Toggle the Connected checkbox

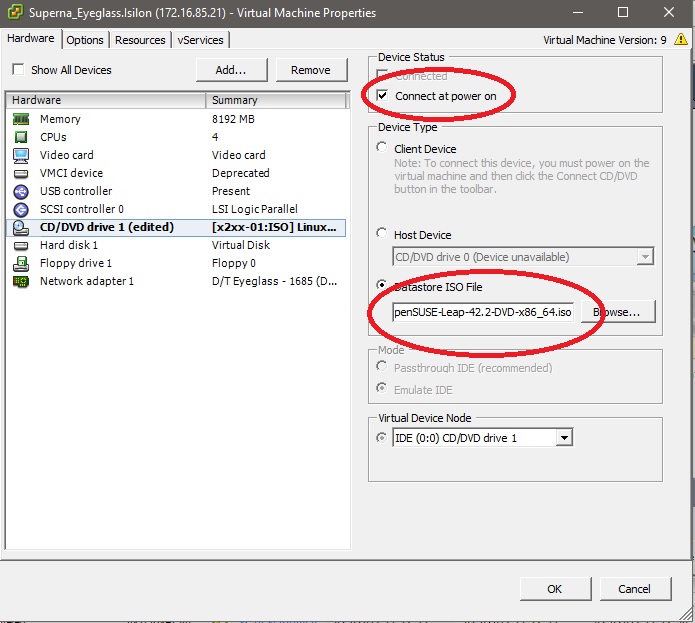pos(382,74)
